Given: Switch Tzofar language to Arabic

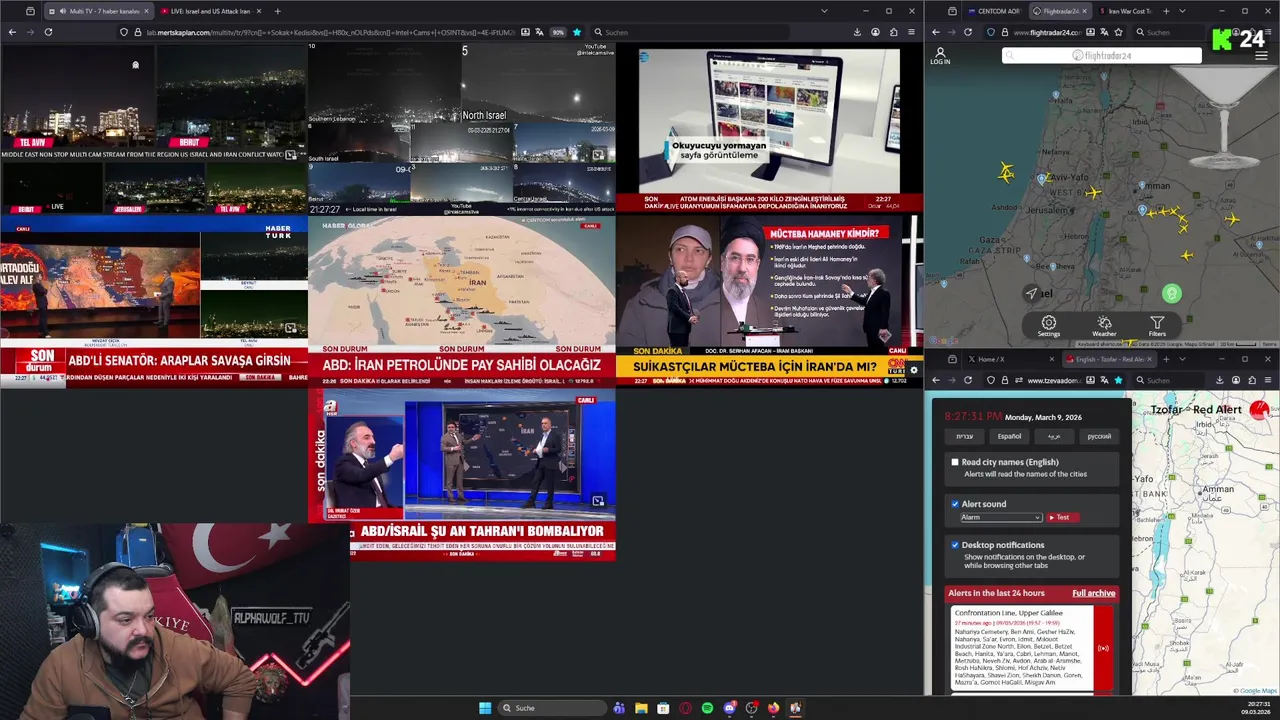Looking at the screenshot, I should [1054, 436].
